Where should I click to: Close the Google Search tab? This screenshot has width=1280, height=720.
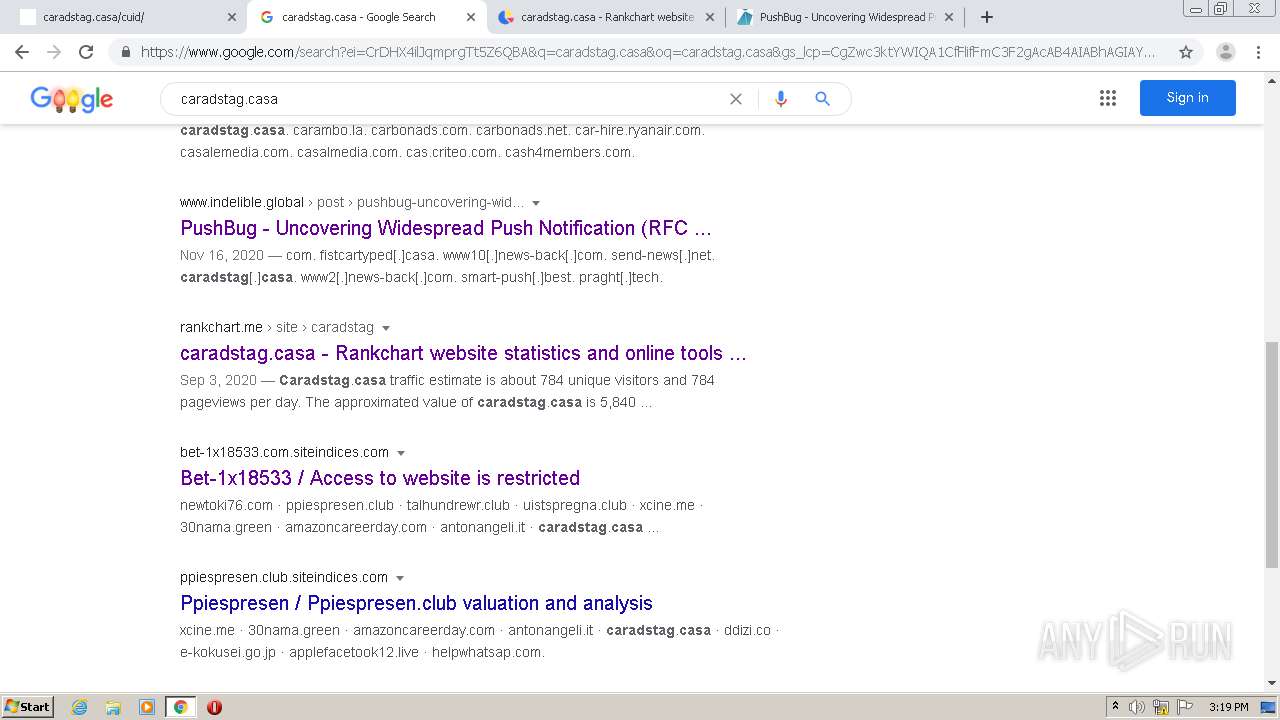(471, 17)
